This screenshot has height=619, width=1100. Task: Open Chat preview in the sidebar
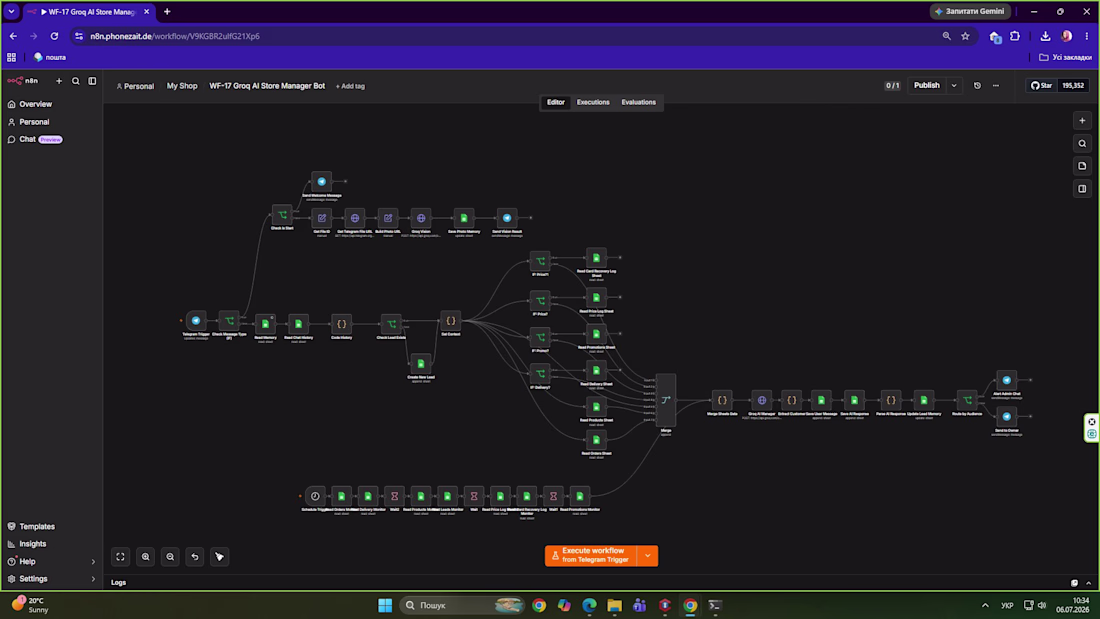point(51,139)
